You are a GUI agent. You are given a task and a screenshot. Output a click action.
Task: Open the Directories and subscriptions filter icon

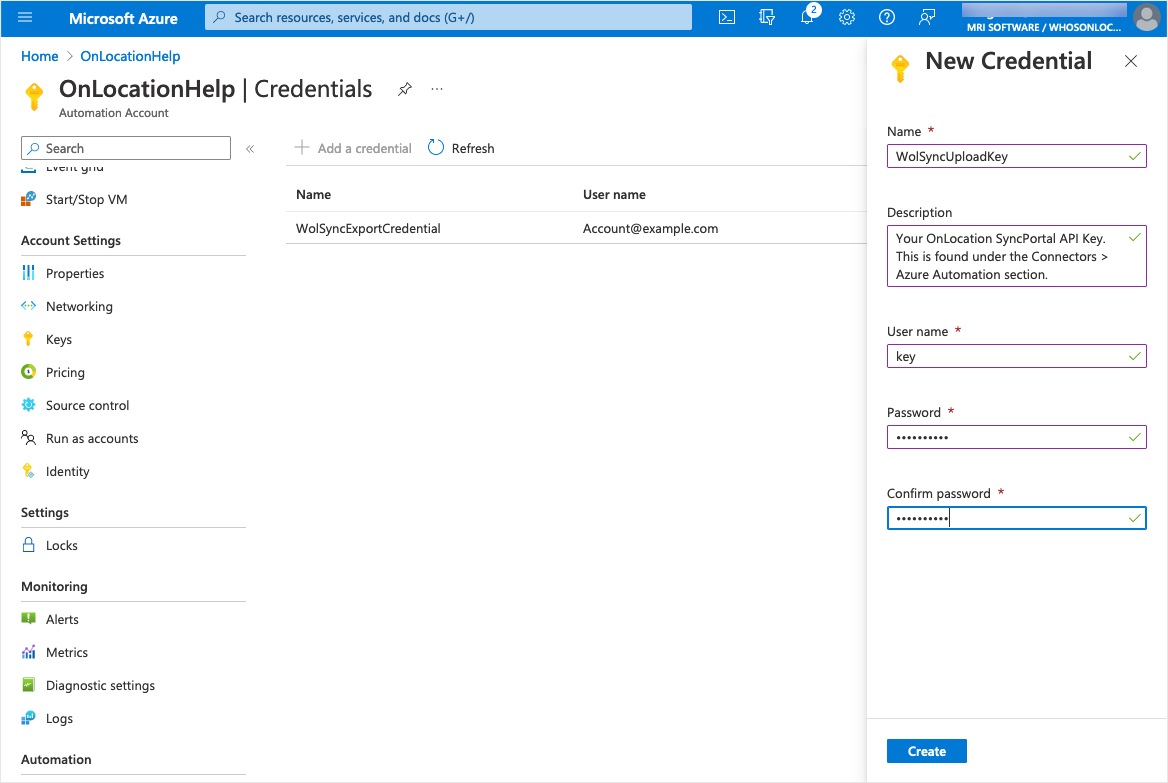pyautogui.click(x=766, y=17)
